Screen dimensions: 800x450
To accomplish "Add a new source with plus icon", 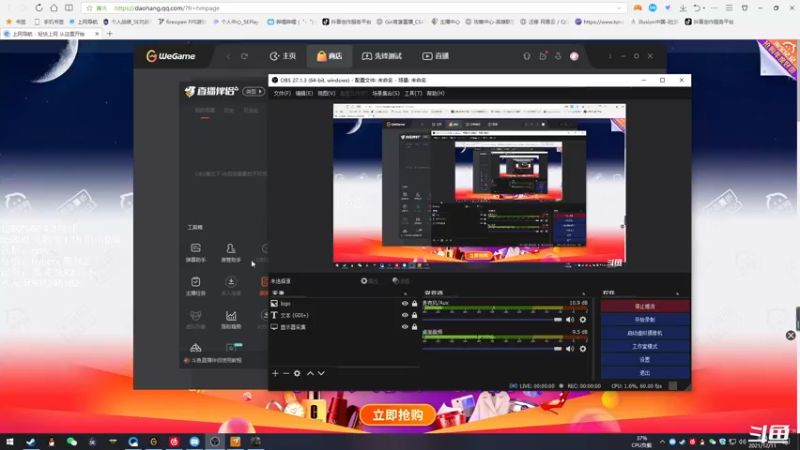I will tap(275, 373).
